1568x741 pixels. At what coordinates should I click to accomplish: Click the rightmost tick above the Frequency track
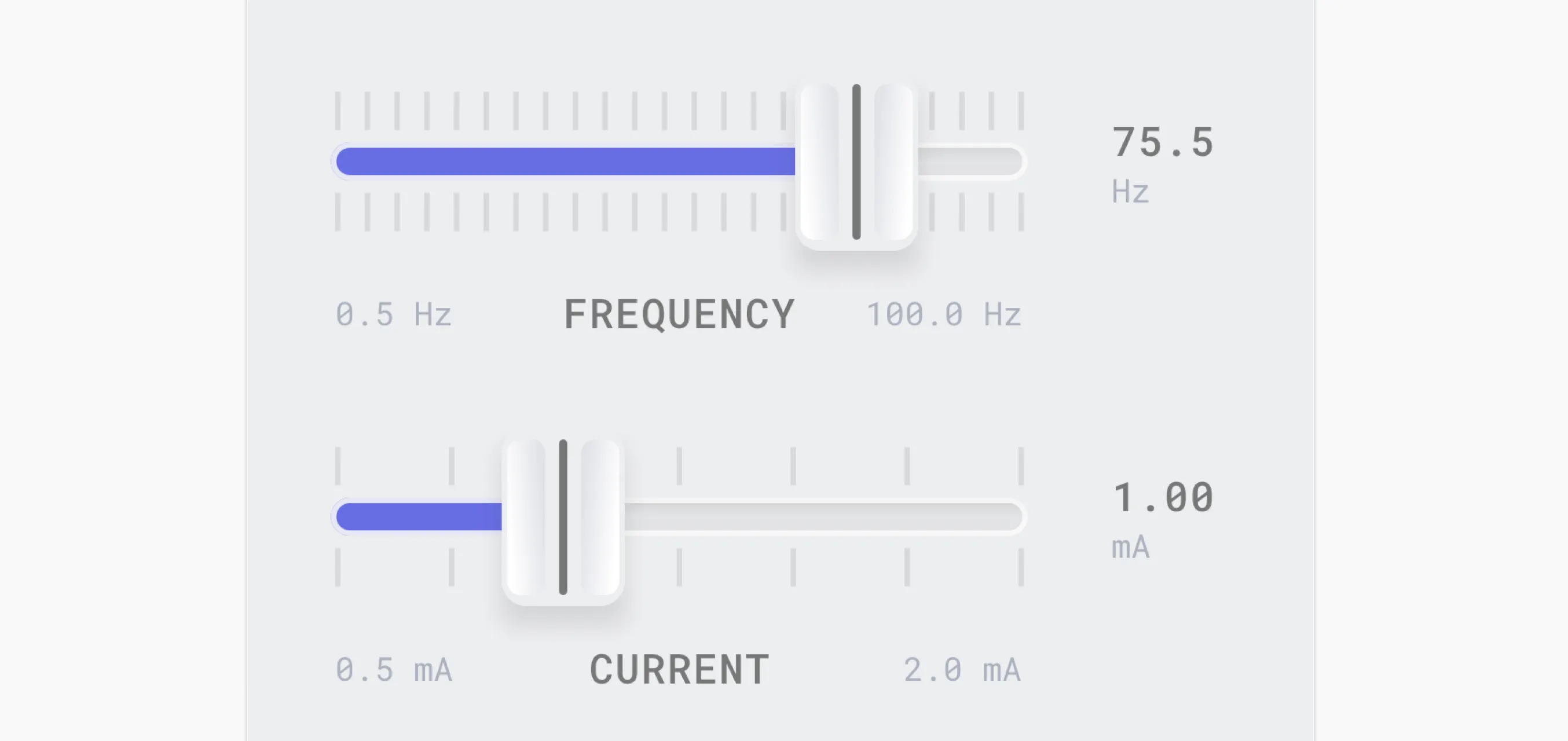[x=1021, y=111]
